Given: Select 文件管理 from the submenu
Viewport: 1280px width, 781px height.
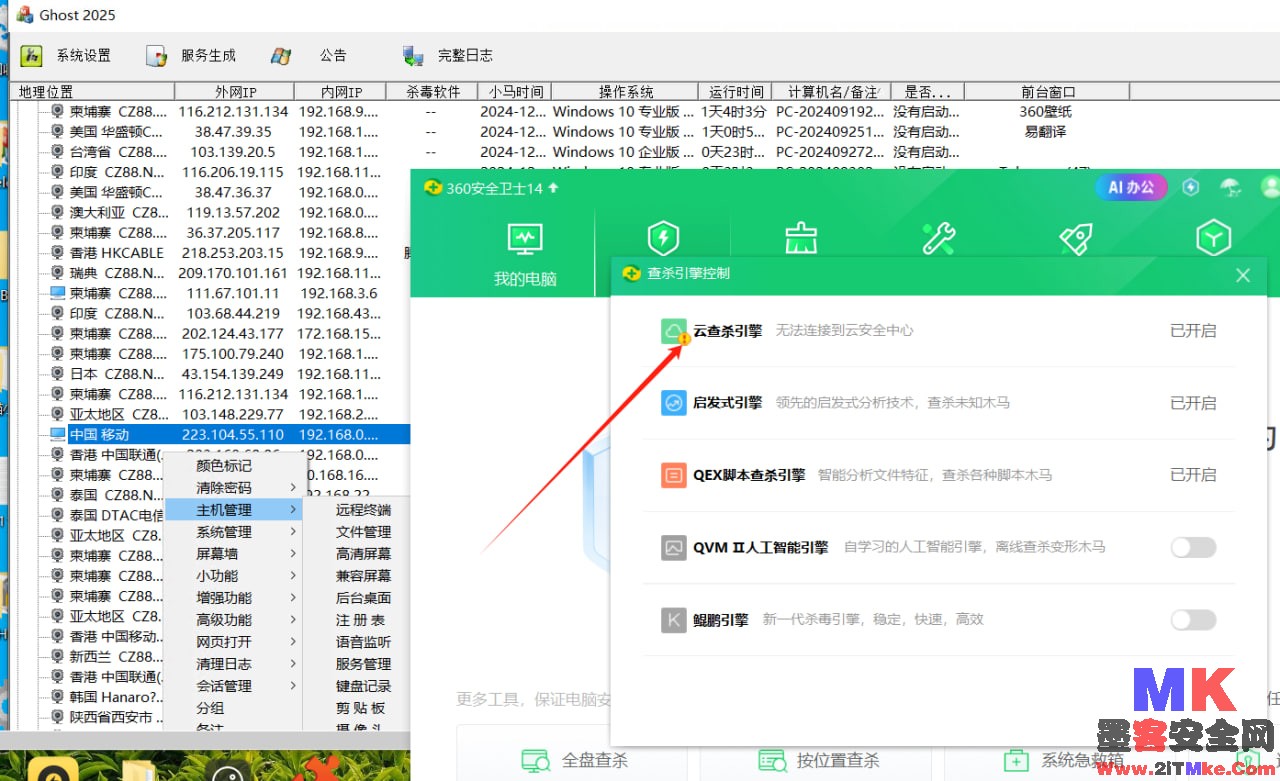Looking at the screenshot, I should click(363, 532).
